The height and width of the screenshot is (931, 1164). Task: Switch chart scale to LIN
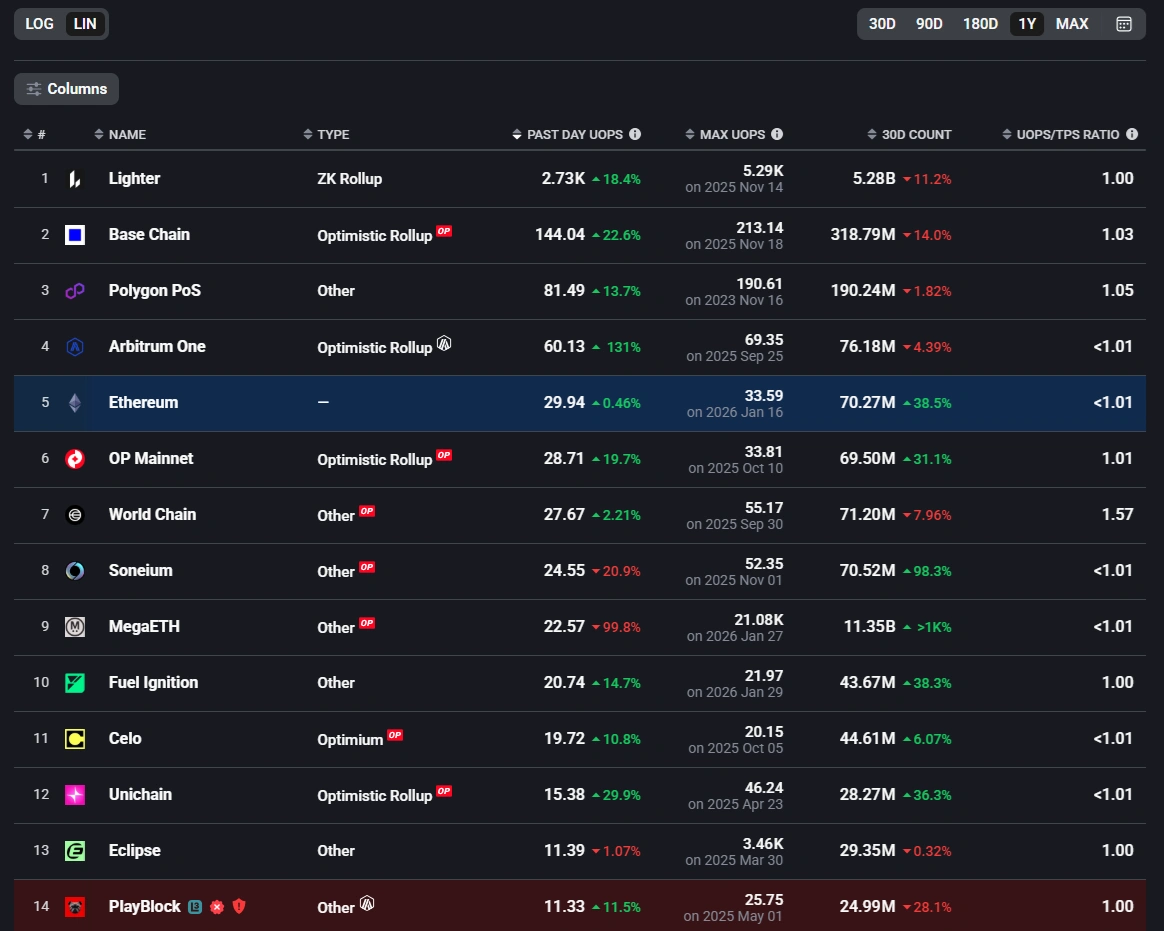point(85,24)
